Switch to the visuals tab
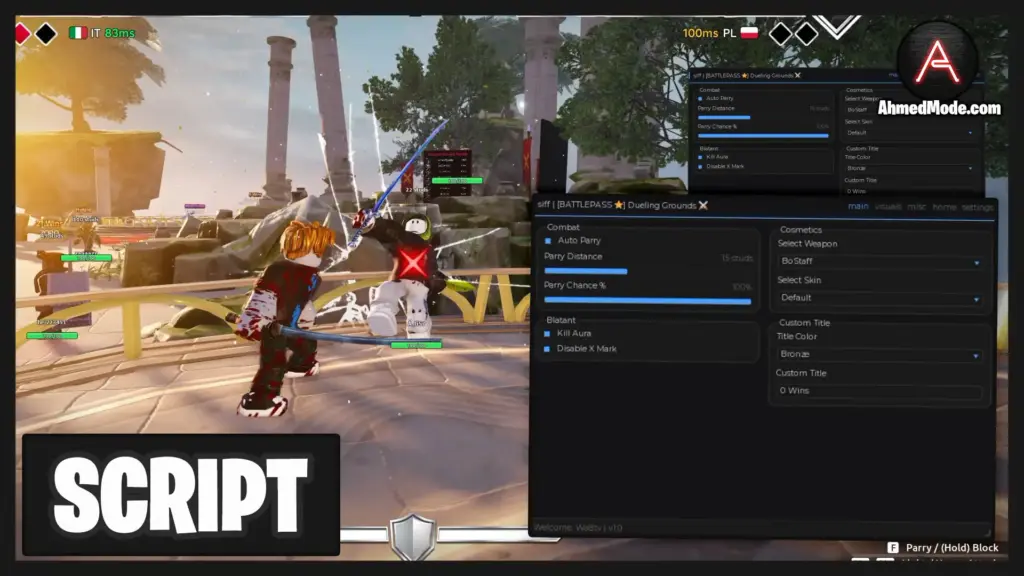 [888, 207]
